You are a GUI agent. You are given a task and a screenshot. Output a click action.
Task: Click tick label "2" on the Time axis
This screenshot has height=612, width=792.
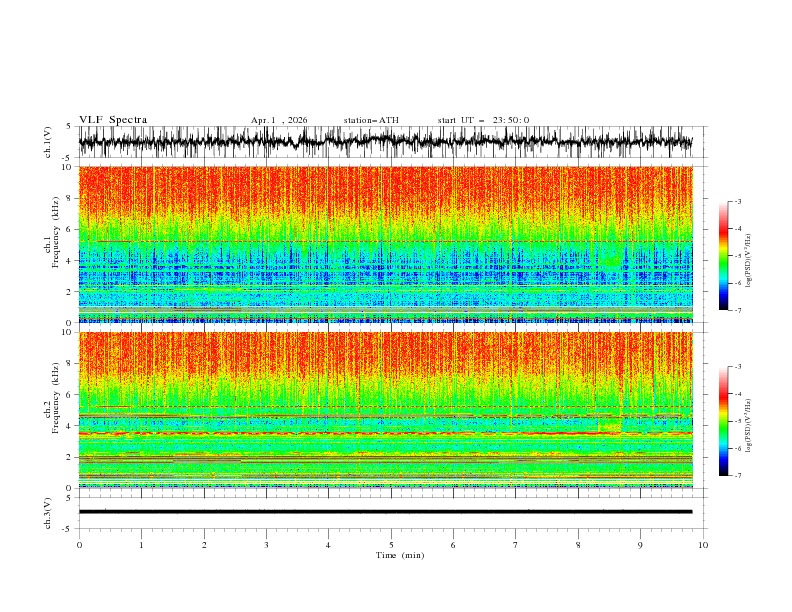click(204, 545)
